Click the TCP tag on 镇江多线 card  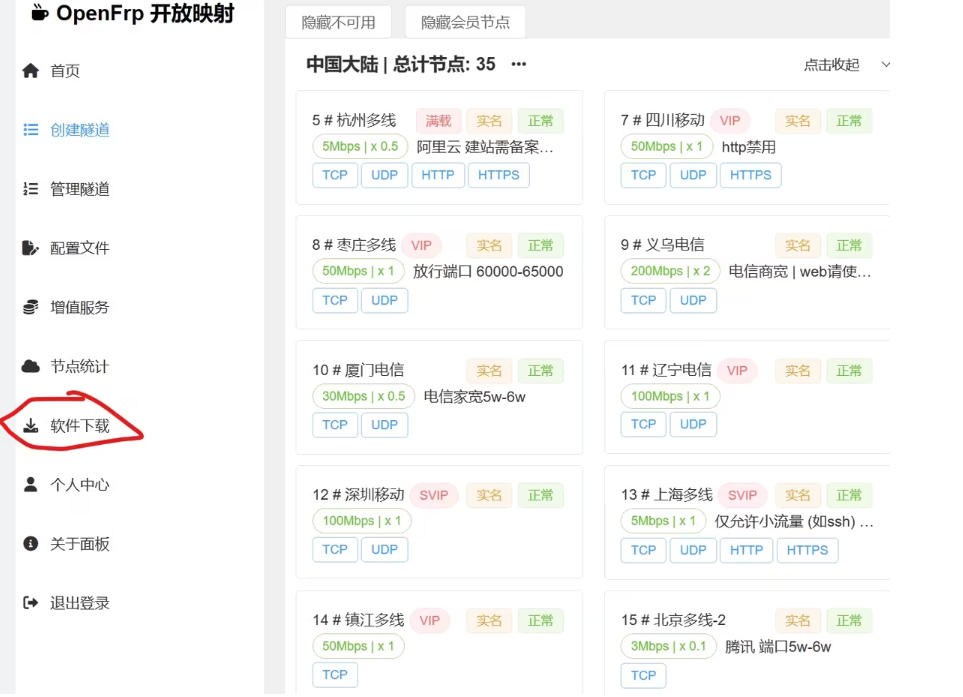[335, 675]
